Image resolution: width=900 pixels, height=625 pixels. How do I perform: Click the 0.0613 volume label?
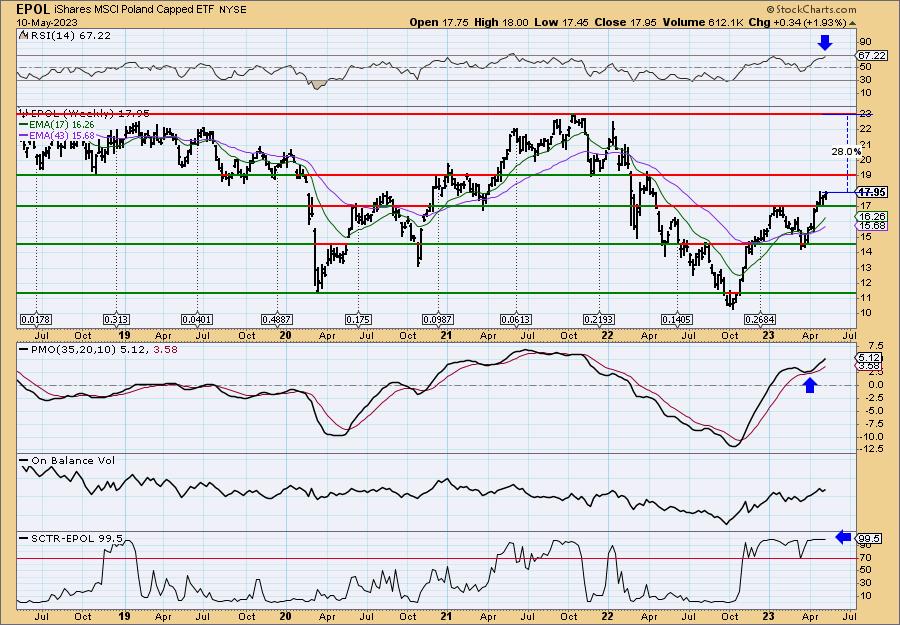click(x=516, y=320)
